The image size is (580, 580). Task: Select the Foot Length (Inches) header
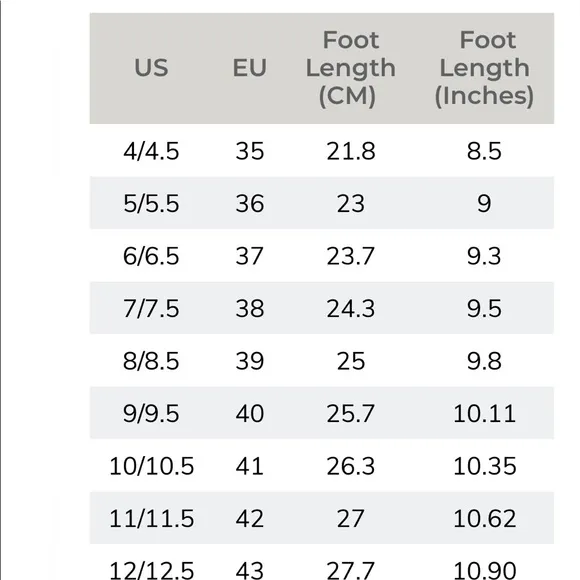pyautogui.click(x=484, y=68)
